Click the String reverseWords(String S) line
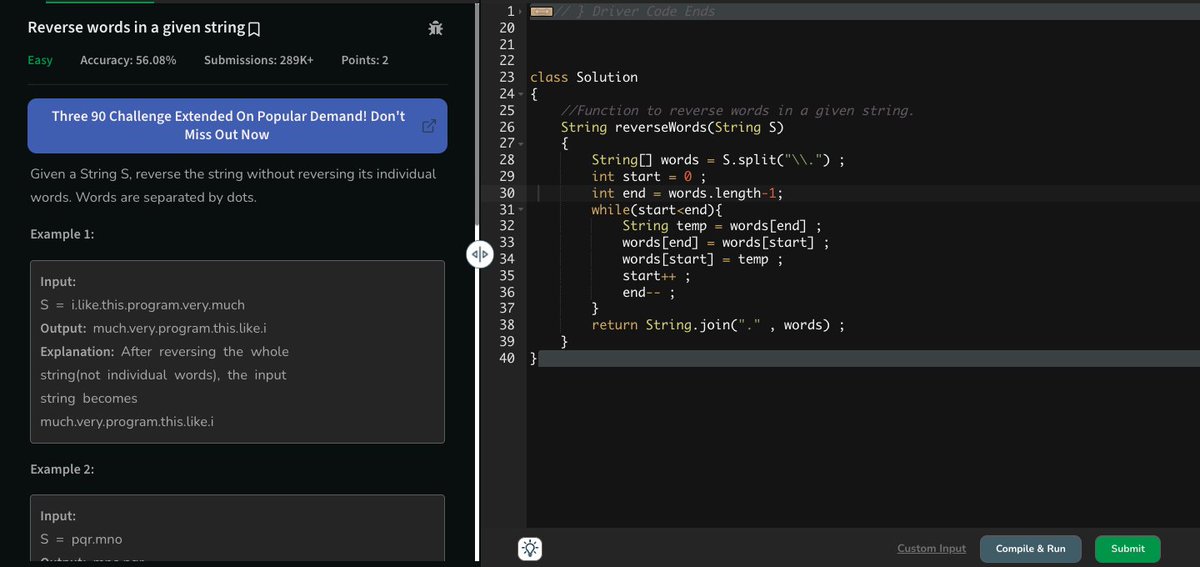The width and height of the screenshot is (1200, 567). coord(673,127)
